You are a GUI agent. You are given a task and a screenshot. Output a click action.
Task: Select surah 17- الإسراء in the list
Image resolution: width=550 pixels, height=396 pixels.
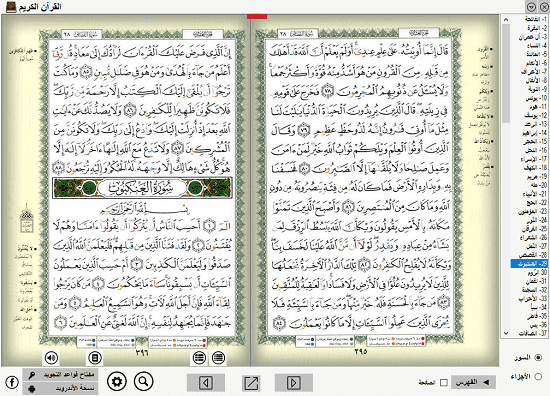click(x=534, y=159)
